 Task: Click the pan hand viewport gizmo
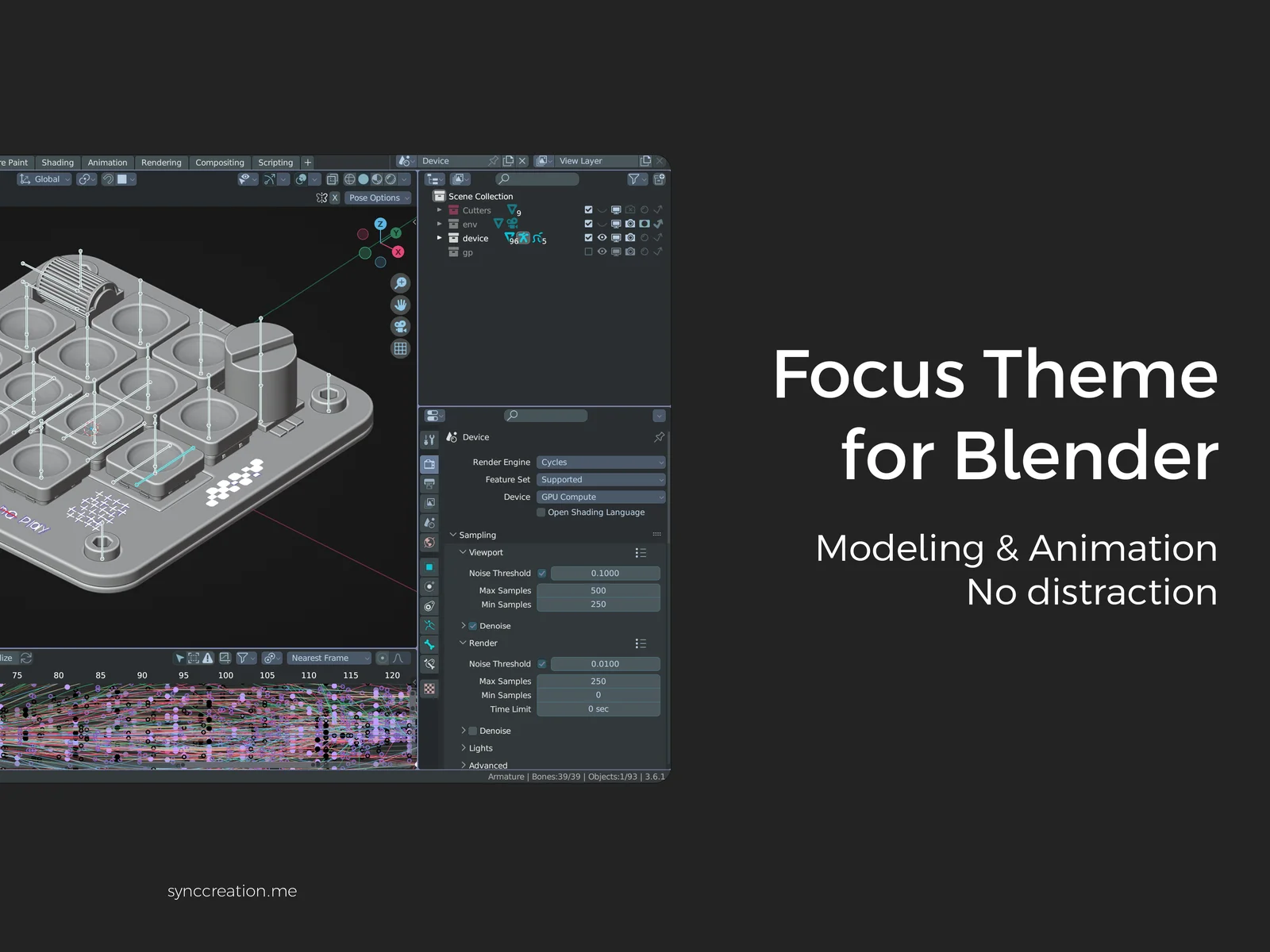click(x=401, y=305)
